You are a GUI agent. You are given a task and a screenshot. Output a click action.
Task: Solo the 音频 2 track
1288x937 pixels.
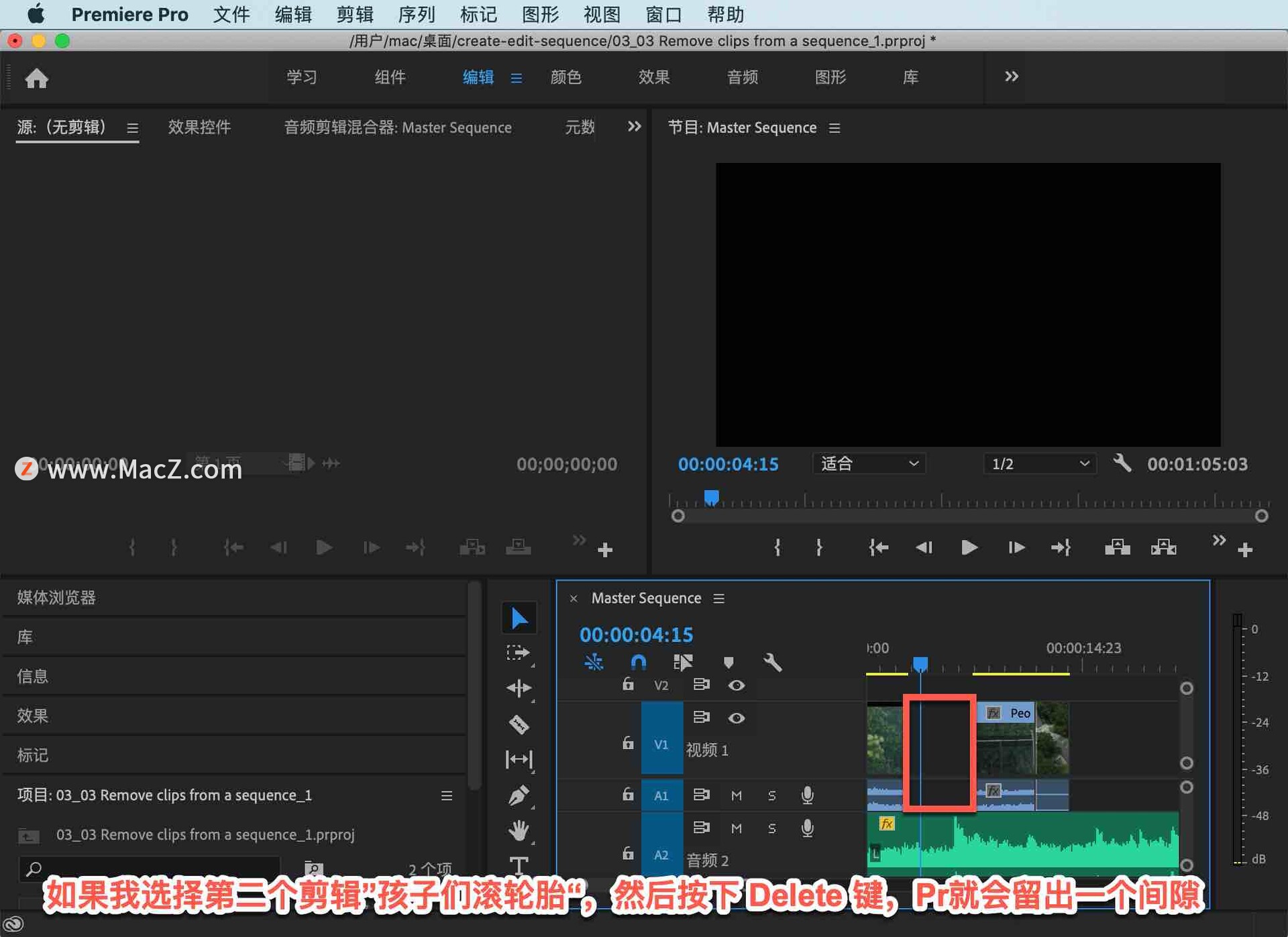click(772, 828)
